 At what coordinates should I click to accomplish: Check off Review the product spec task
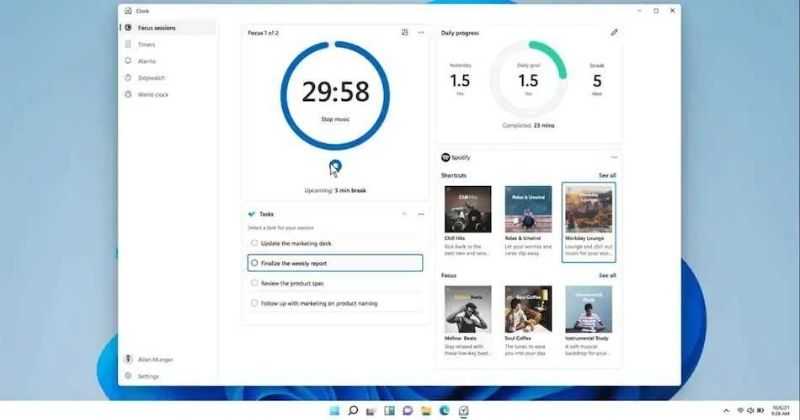254,283
